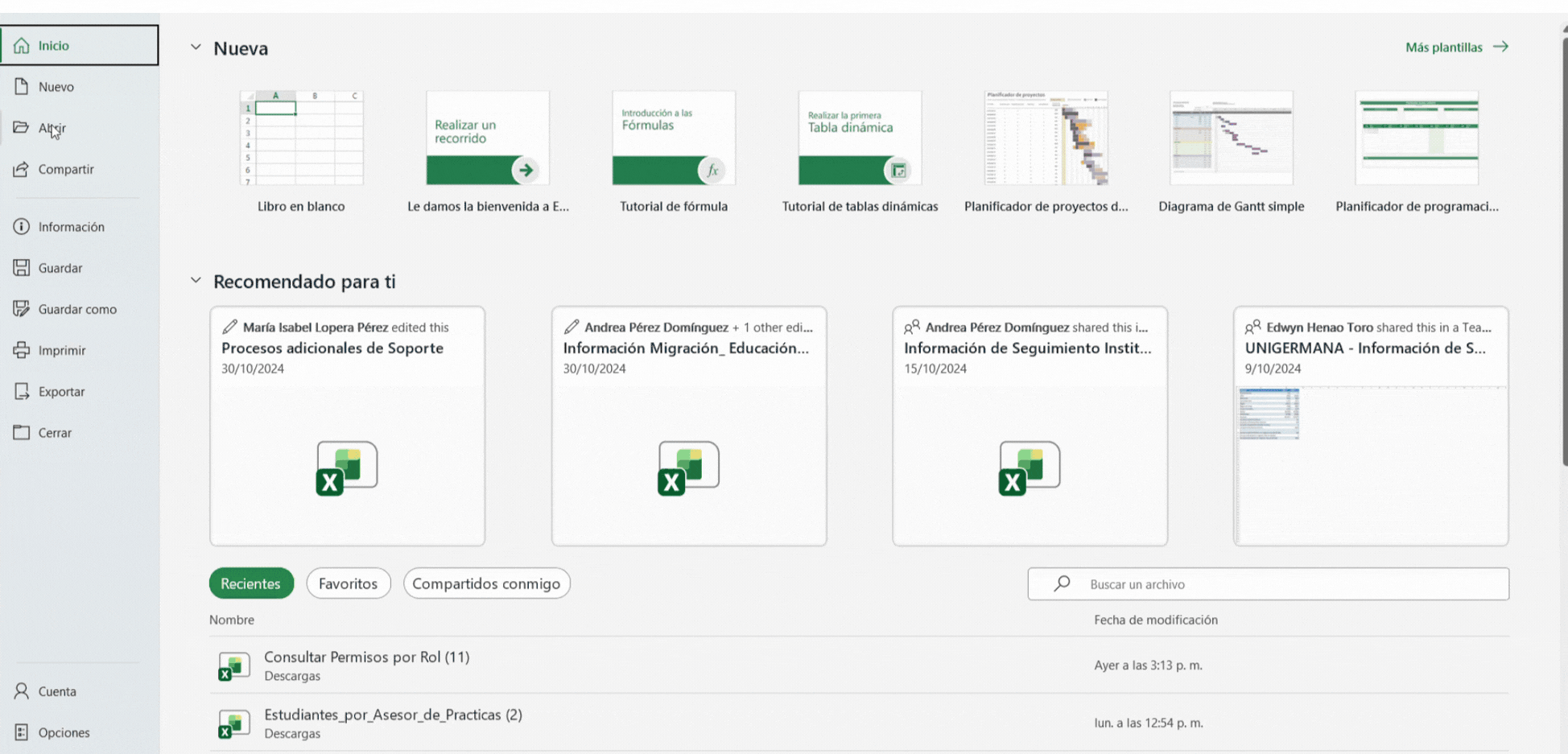Click Excel icon of Procesos adicionales de Soporte card
1568x754 pixels.
coord(347,468)
